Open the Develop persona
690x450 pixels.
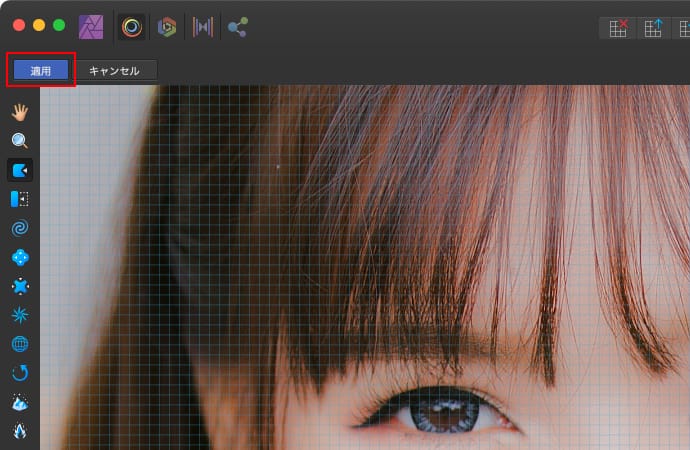pos(167,27)
